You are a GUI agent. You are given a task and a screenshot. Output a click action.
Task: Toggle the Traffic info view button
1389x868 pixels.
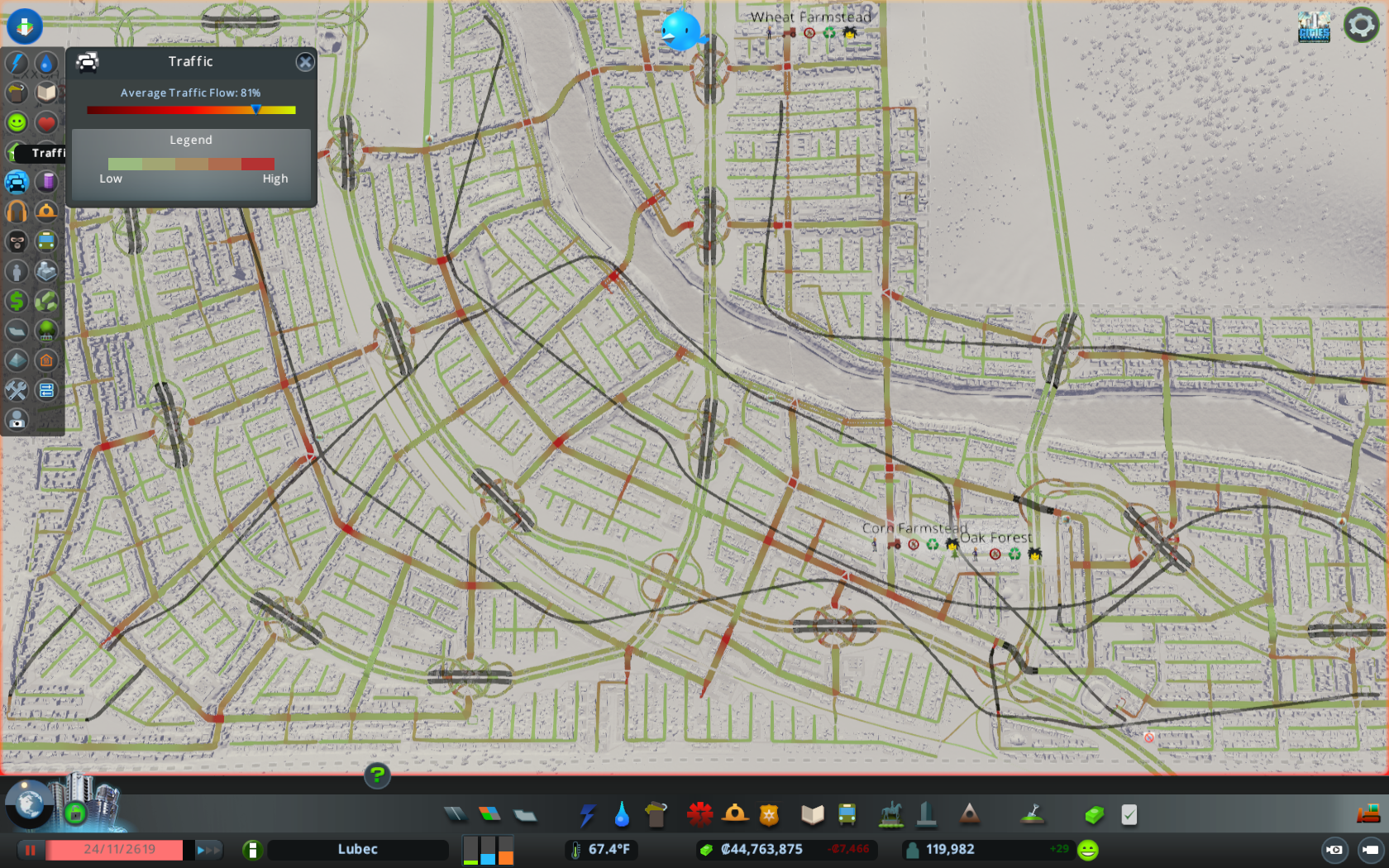(17, 182)
